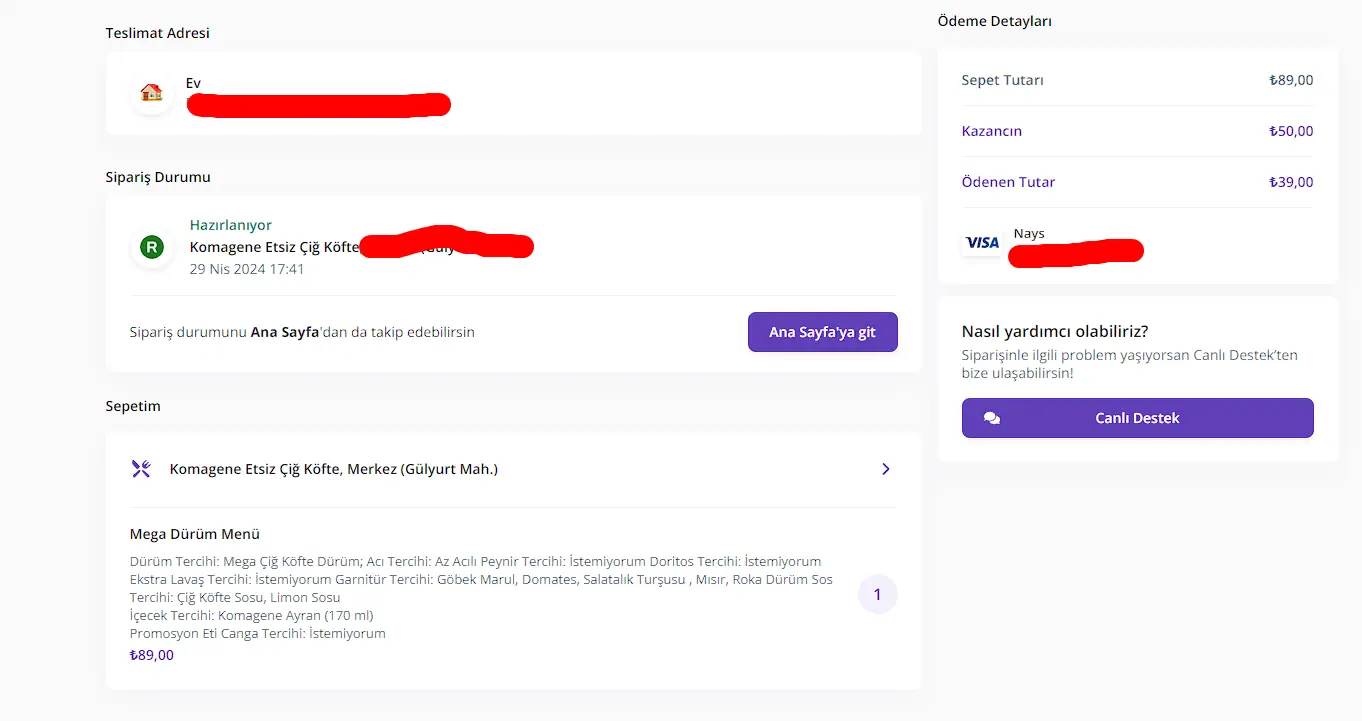Screen dimensions: 1362x721
Task: Click the Nays card name
Action: tap(1029, 234)
